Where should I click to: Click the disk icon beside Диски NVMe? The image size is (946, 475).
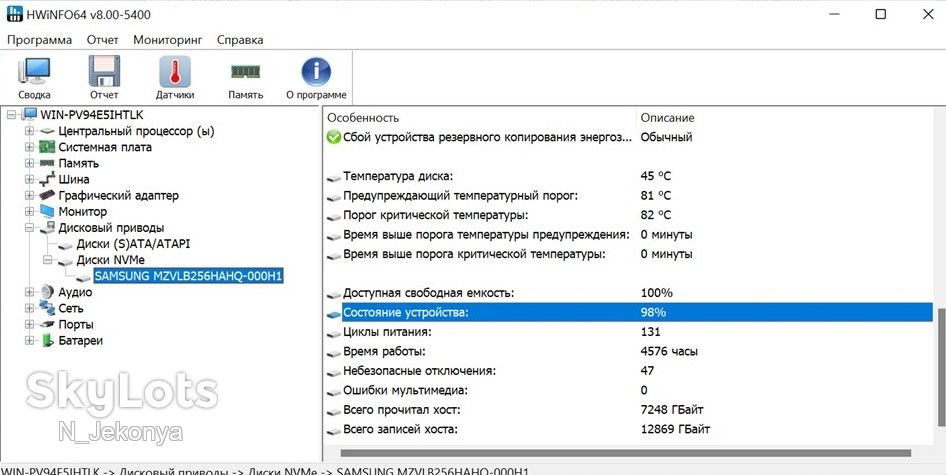point(66,261)
